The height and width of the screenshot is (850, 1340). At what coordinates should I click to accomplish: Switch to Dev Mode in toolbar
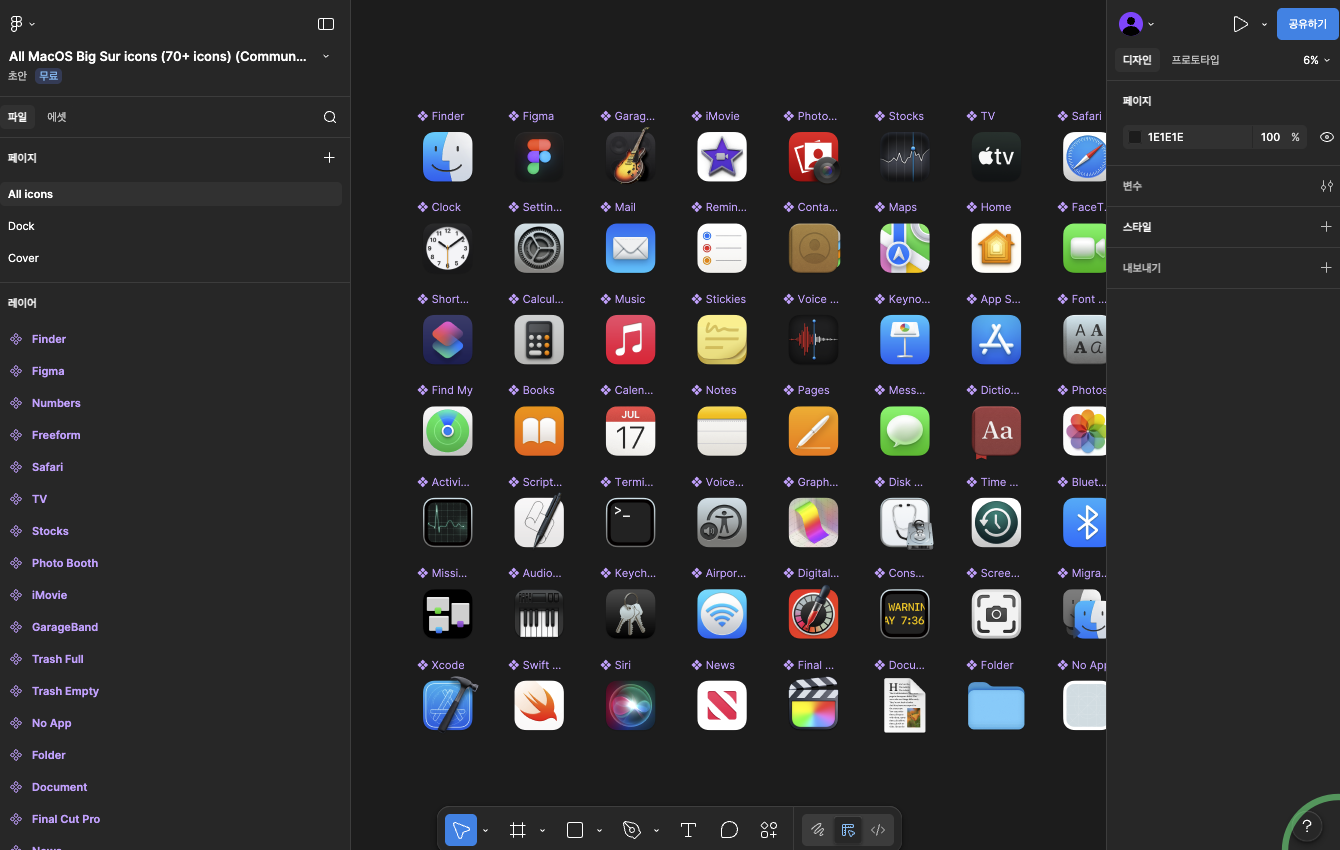tap(878, 830)
